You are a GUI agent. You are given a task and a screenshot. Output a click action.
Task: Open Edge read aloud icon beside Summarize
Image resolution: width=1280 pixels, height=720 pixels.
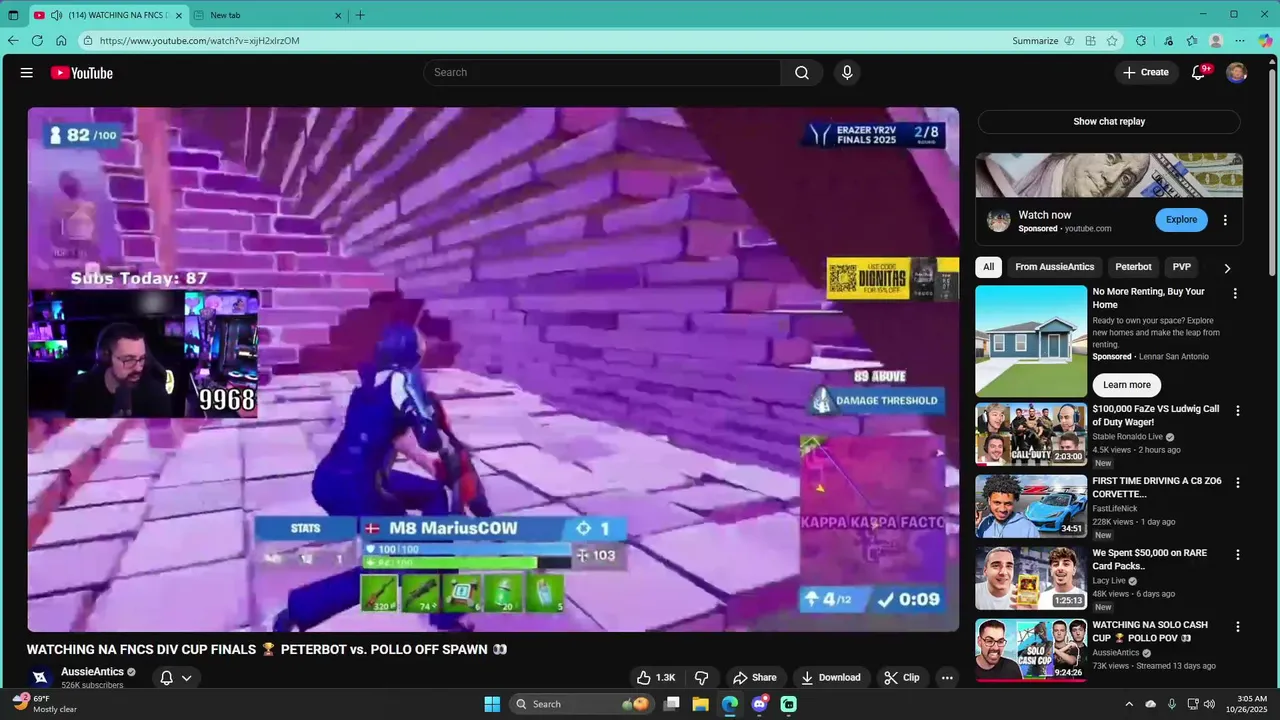coord(1069,41)
